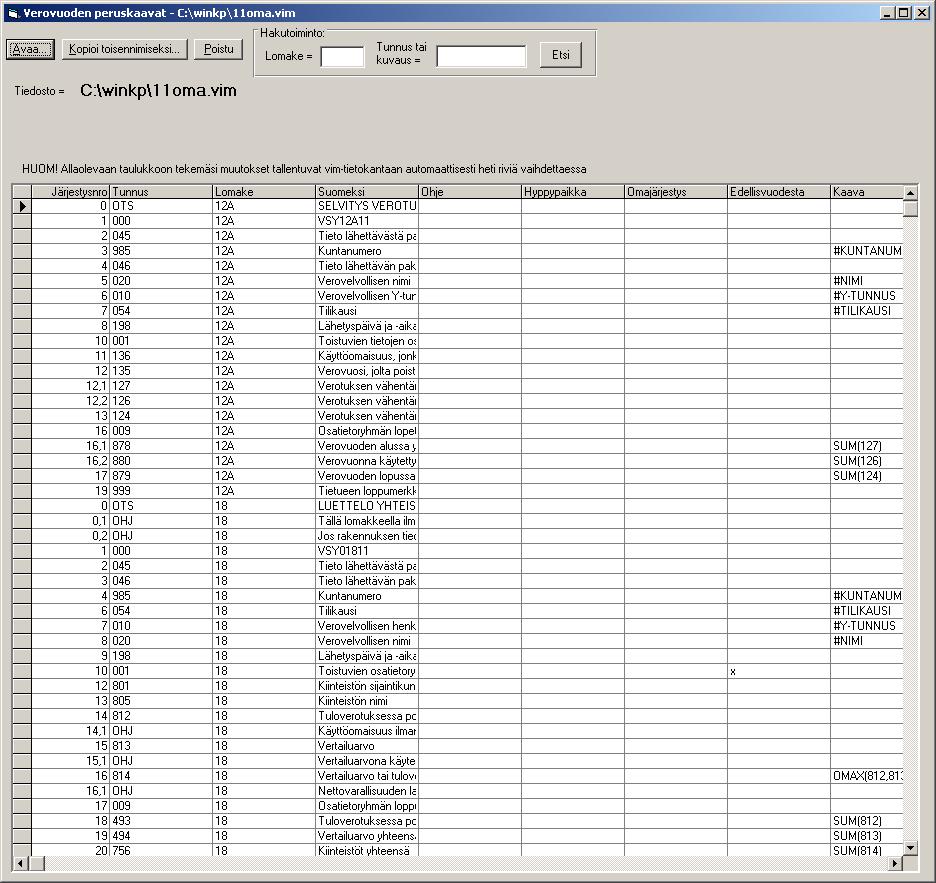Click row selector for row Tunnus 801
This screenshot has width=936, height=883.
tap(22, 686)
